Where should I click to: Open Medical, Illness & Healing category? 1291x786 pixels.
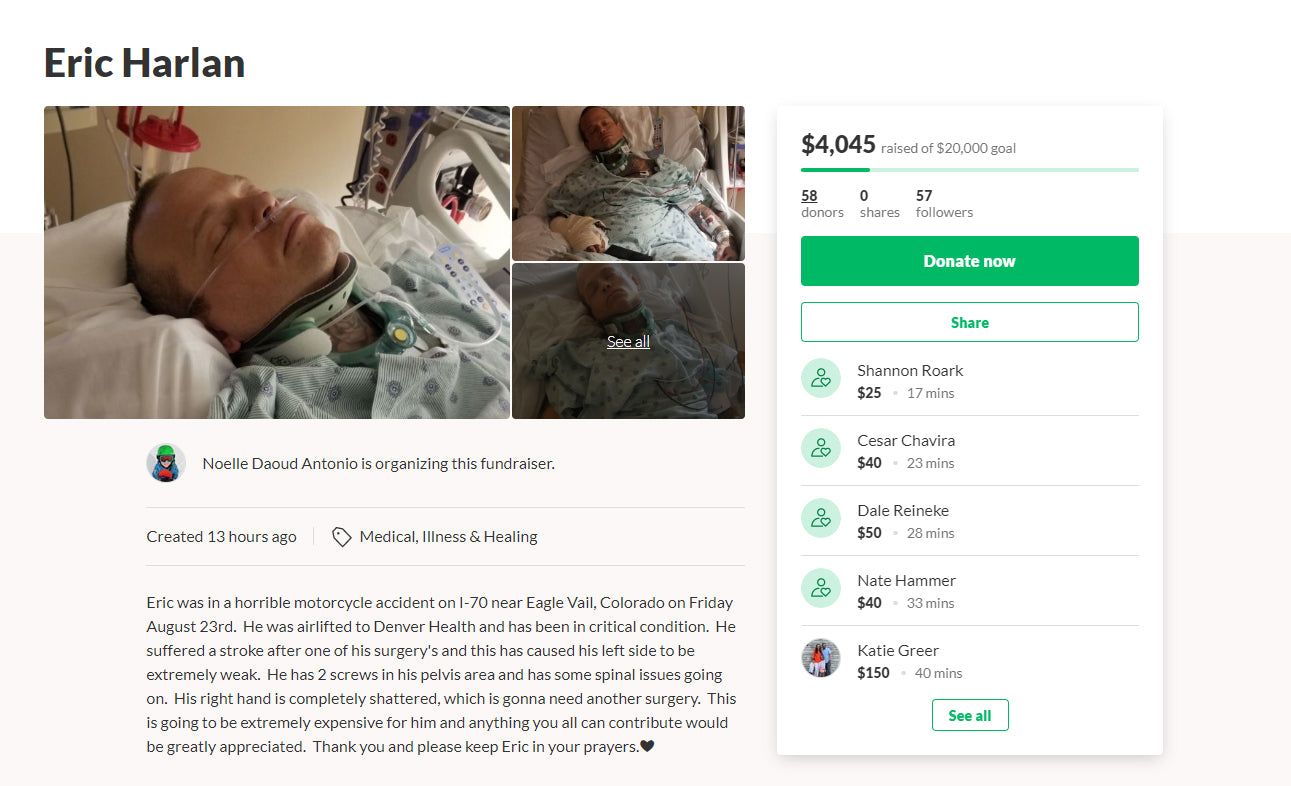click(x=448, y=537)
